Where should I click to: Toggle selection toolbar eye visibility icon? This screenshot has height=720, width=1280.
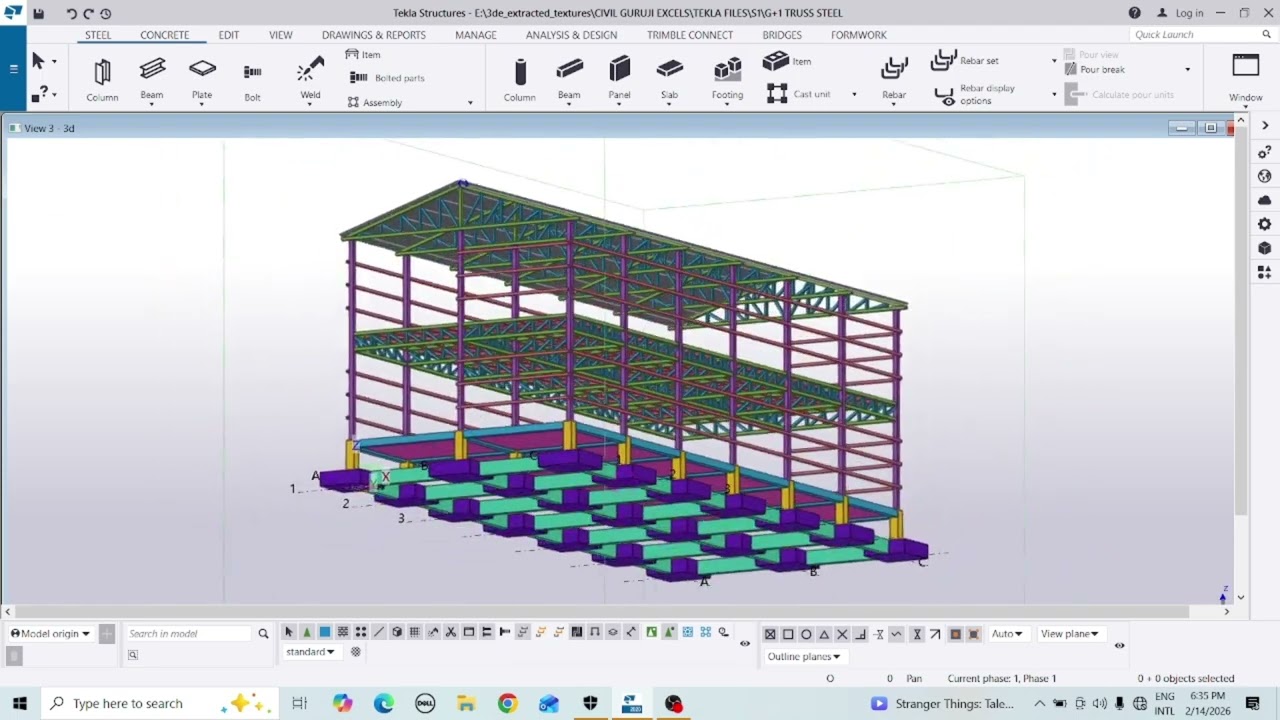click(744, 643)
